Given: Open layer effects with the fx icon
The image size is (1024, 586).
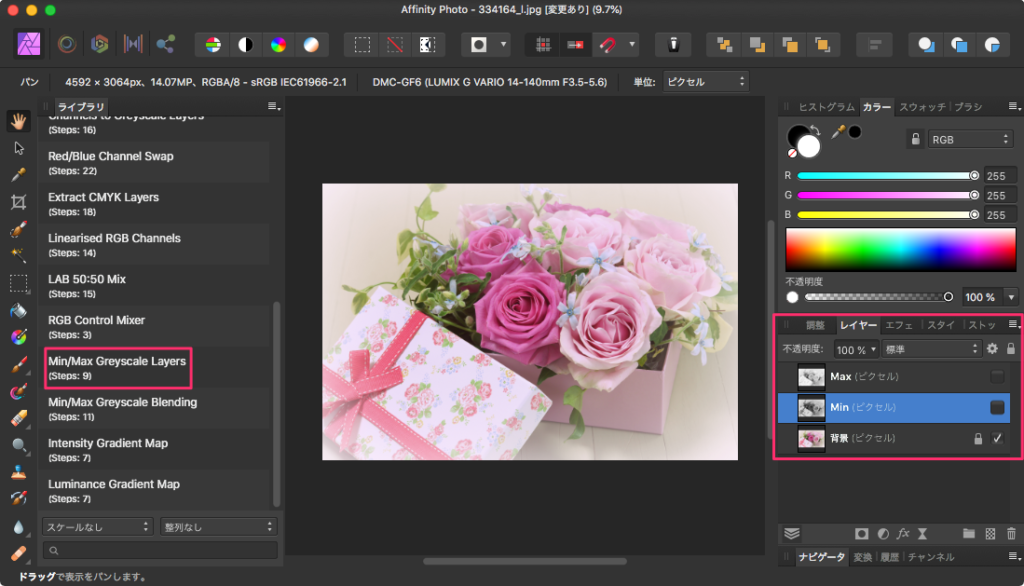Looking at the screenshot, I should (903, 534).
